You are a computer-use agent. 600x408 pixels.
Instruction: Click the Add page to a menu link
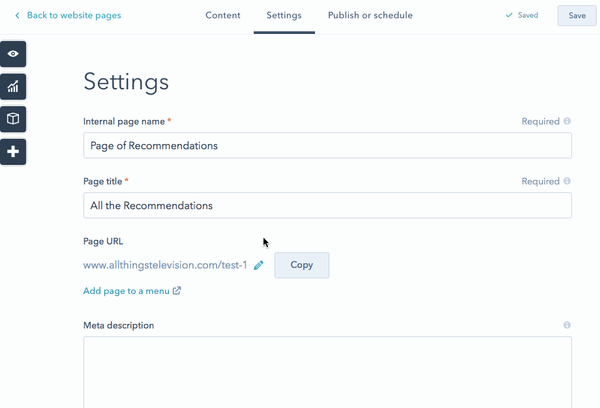(126, 291)
